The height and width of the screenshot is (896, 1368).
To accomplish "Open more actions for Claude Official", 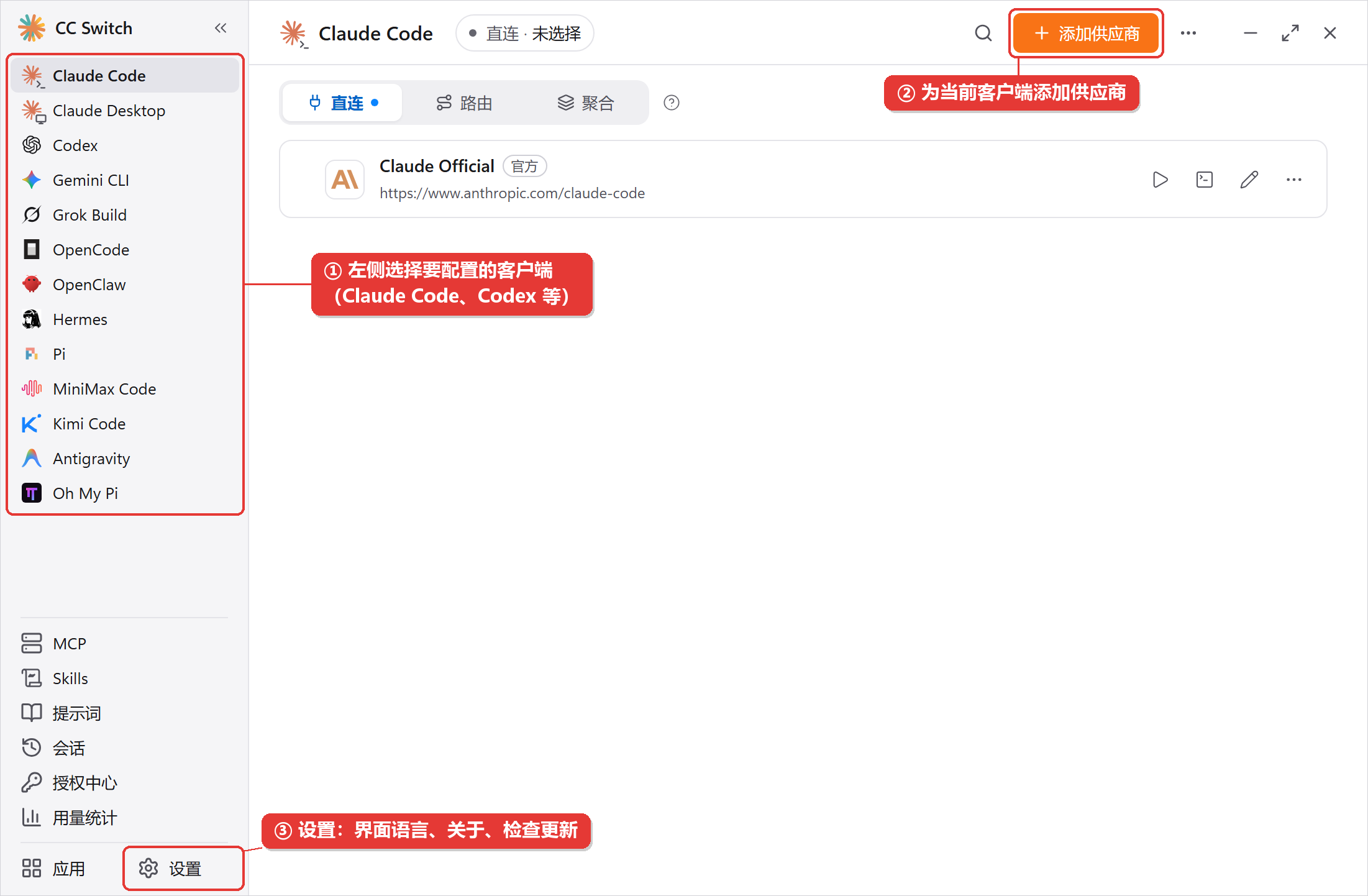I will pyautogui.click(x=1294, y=180).
